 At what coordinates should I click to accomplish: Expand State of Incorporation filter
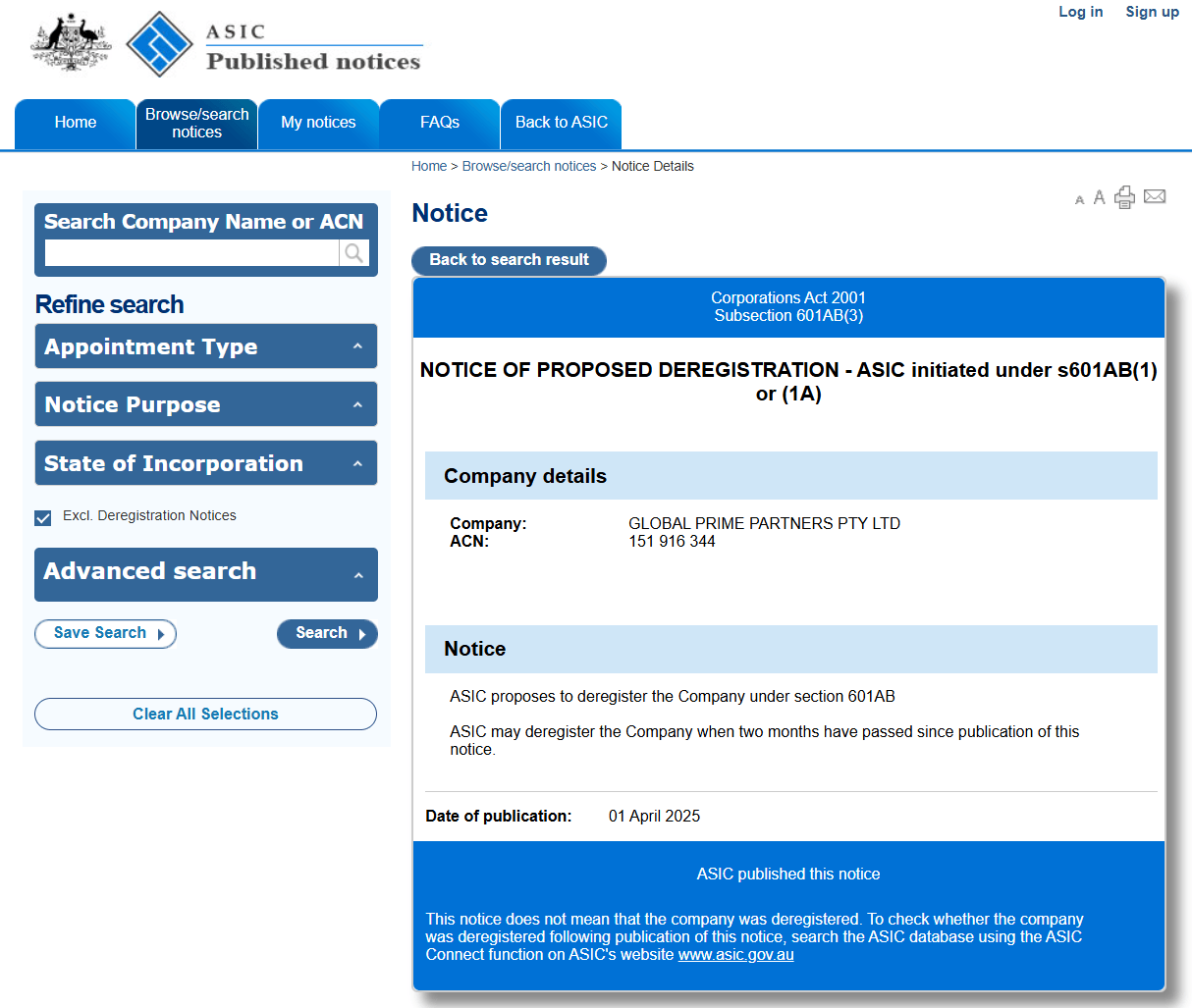click(206, 463)
